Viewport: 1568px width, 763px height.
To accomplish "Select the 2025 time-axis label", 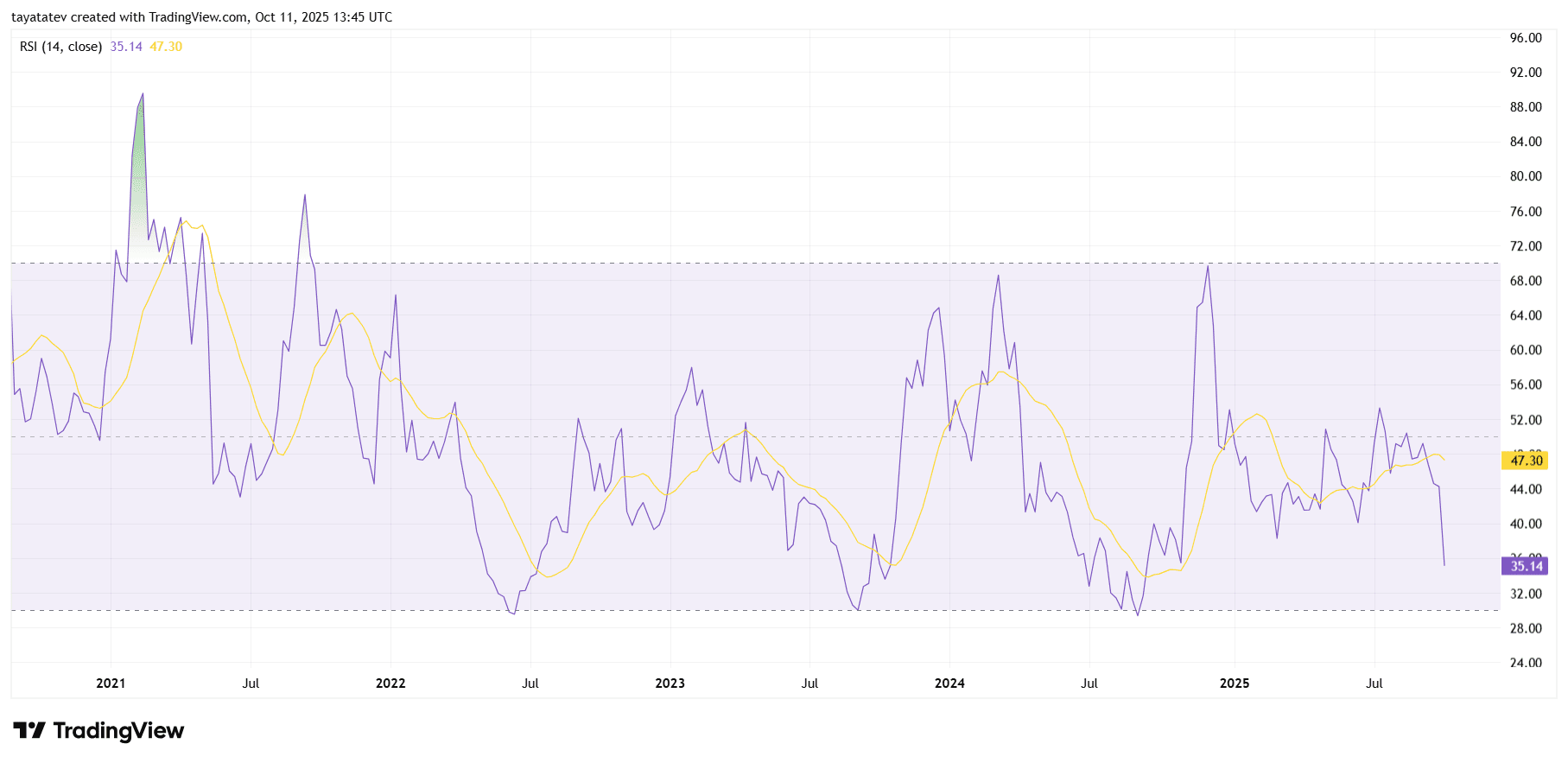I will (1234, 684).
